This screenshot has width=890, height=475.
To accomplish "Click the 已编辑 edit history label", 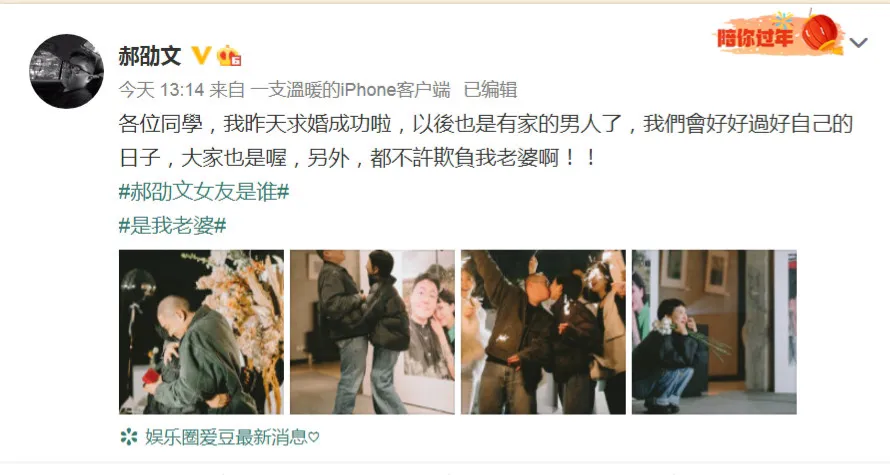I will click(490, 90).
